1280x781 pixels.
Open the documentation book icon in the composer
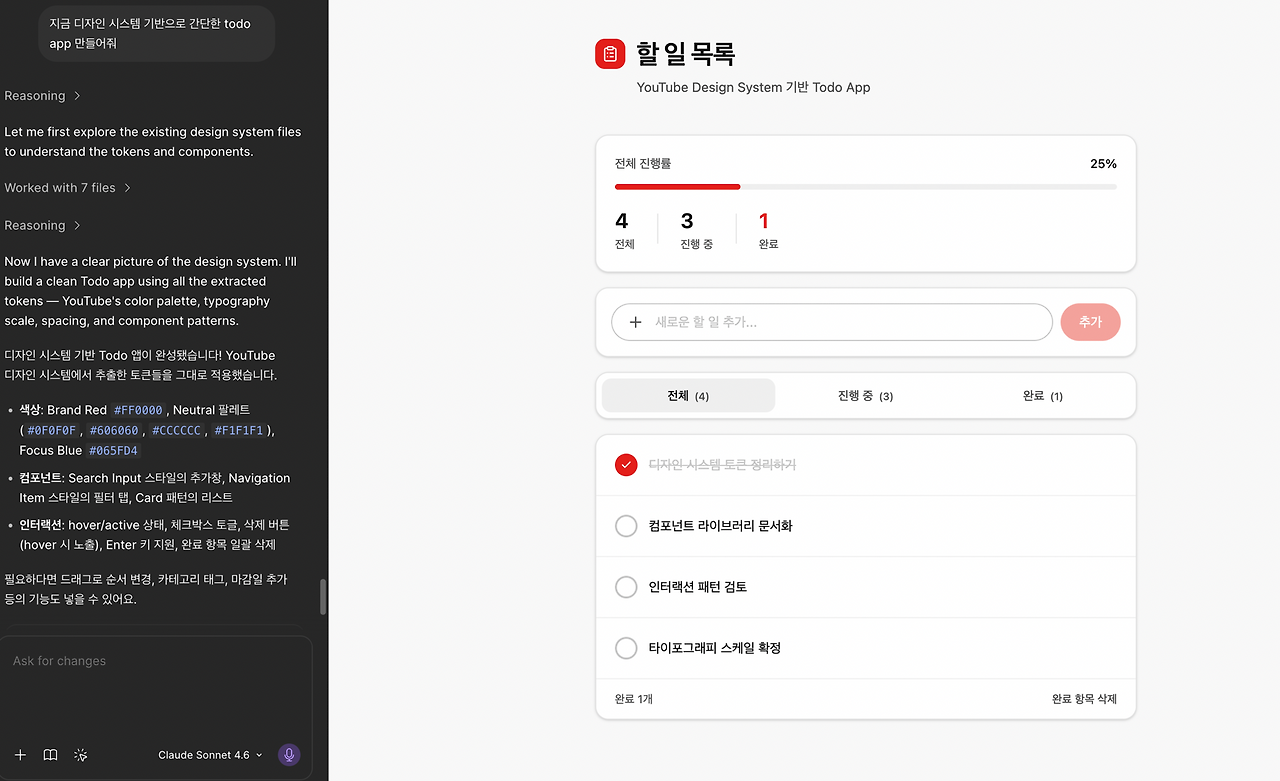[x=50, y=755]
